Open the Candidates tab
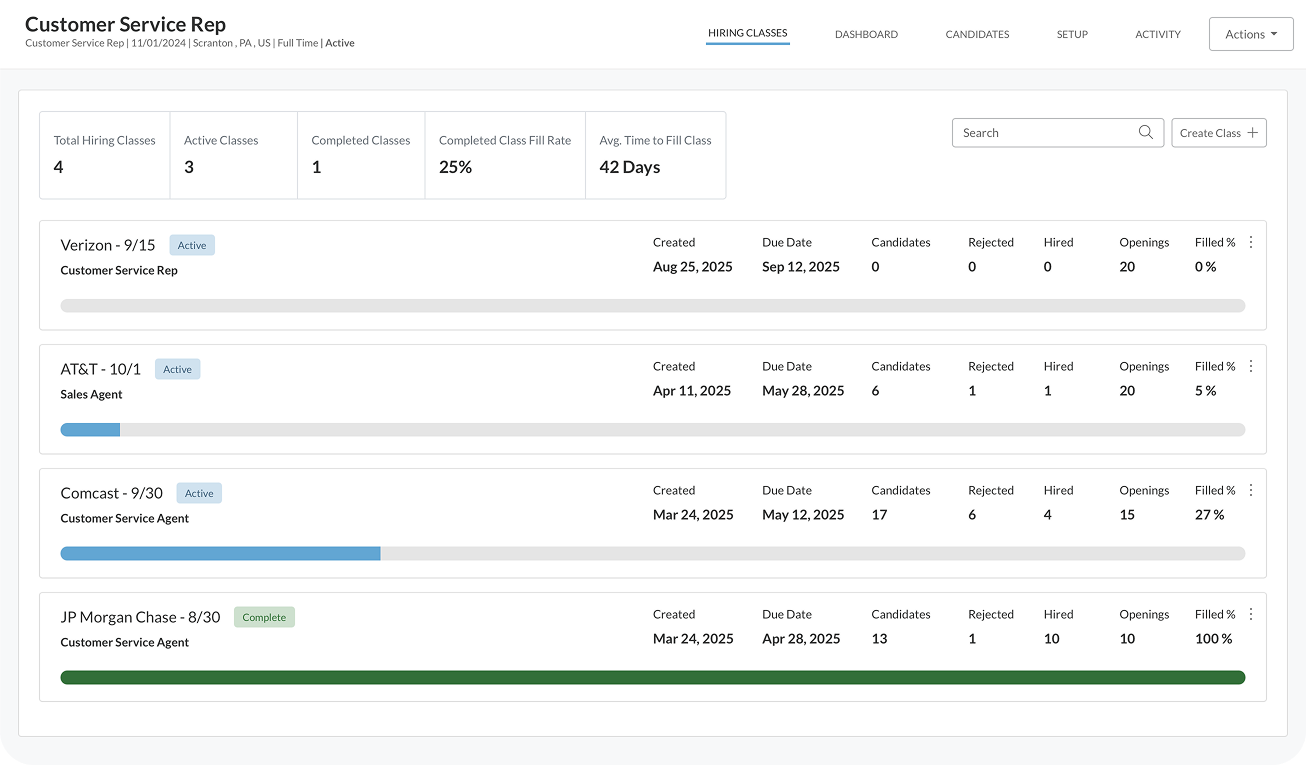The width and height of the screenshot is (1306, 765). [977, 34]
